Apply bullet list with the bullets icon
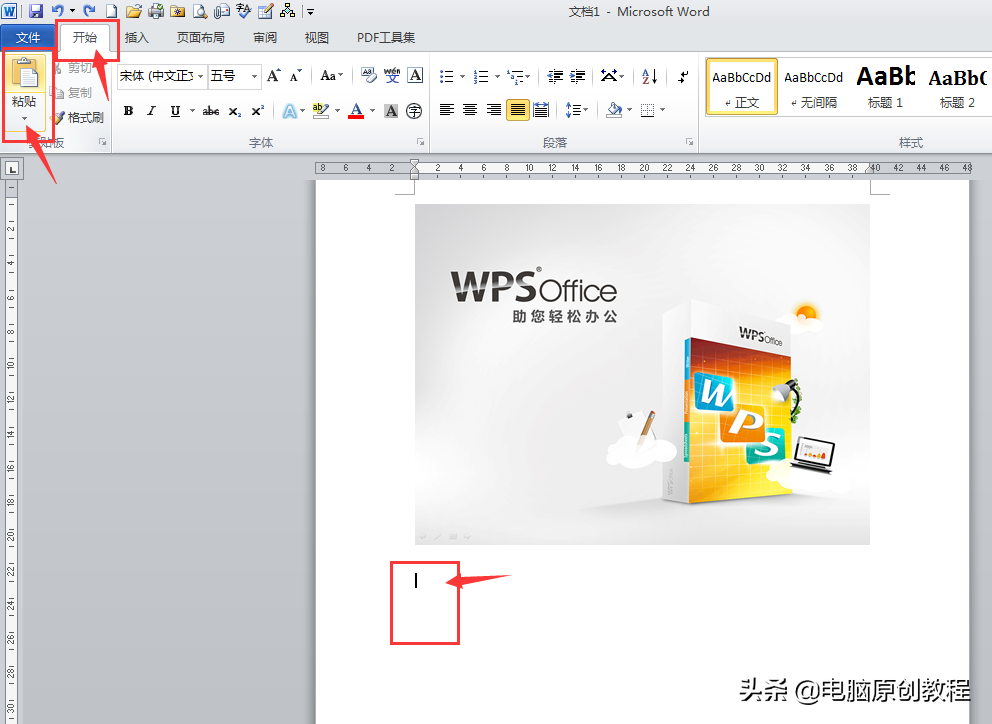The height and width of the screenshot is (724, 992). pos(447,77)
